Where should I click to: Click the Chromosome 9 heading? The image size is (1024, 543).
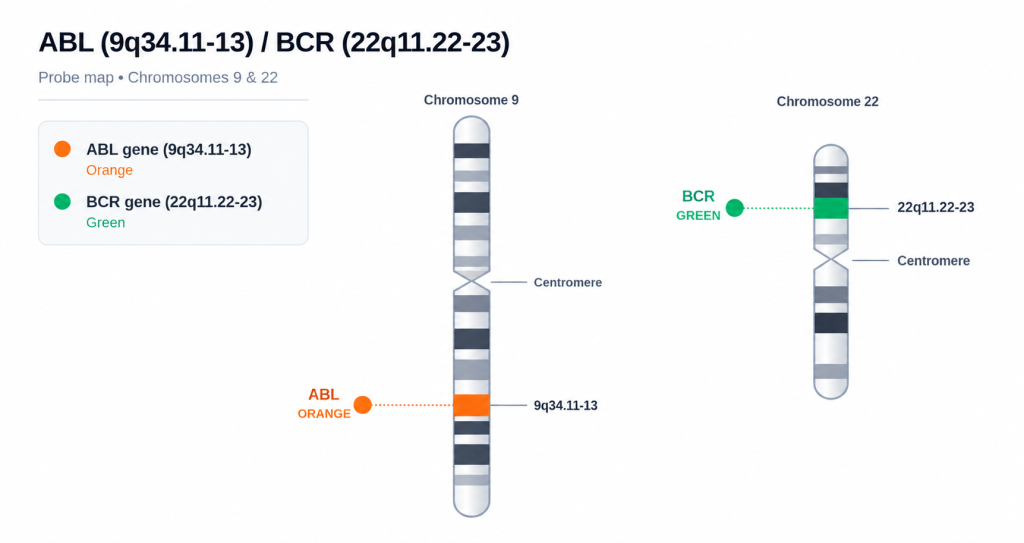pos(471,100)
